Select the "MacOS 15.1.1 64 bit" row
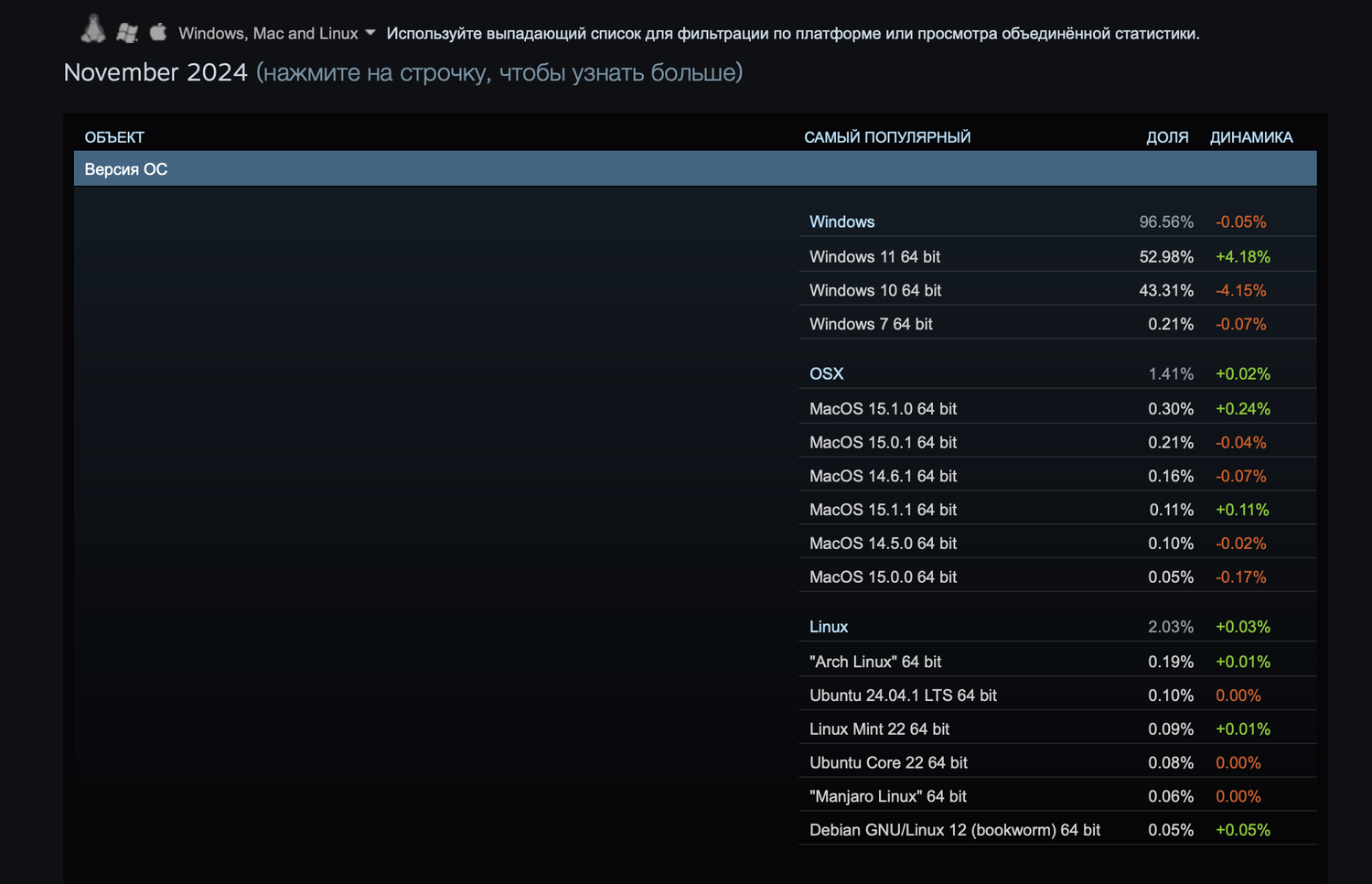This screenshot has height=884, width=1372. coord(1058,510)
